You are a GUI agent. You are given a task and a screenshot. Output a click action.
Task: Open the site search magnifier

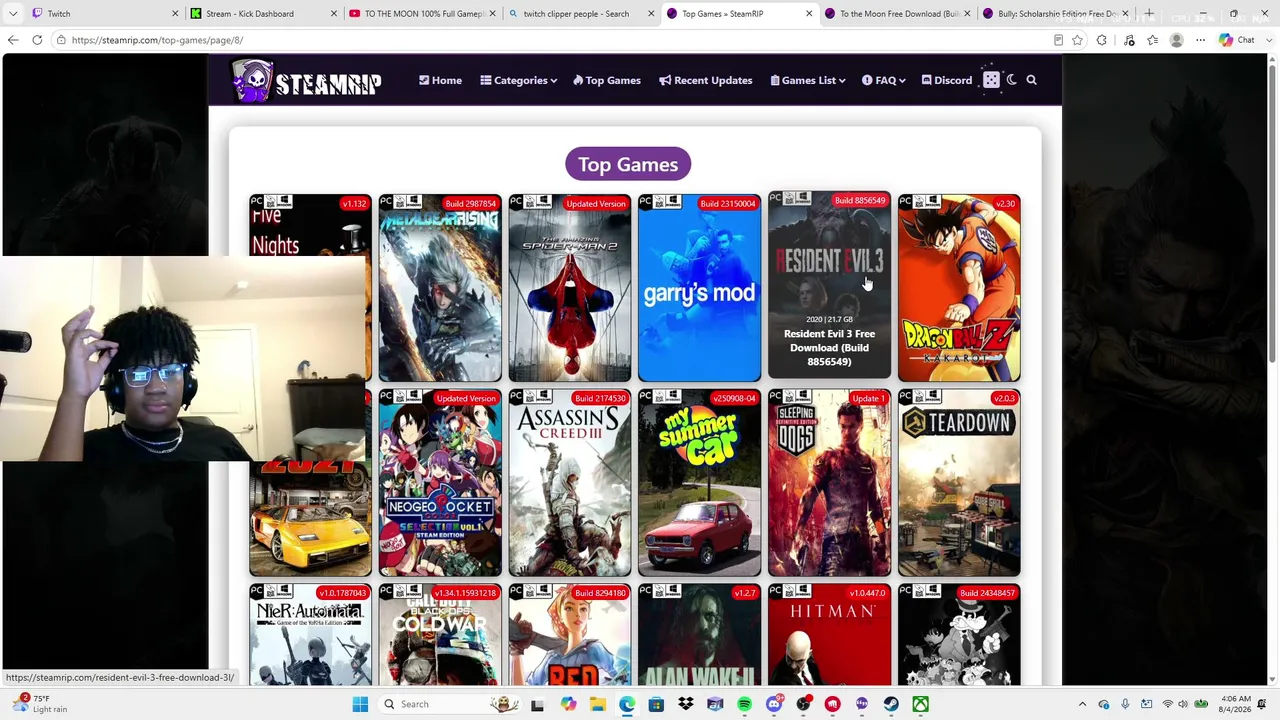pos(1031,80)
